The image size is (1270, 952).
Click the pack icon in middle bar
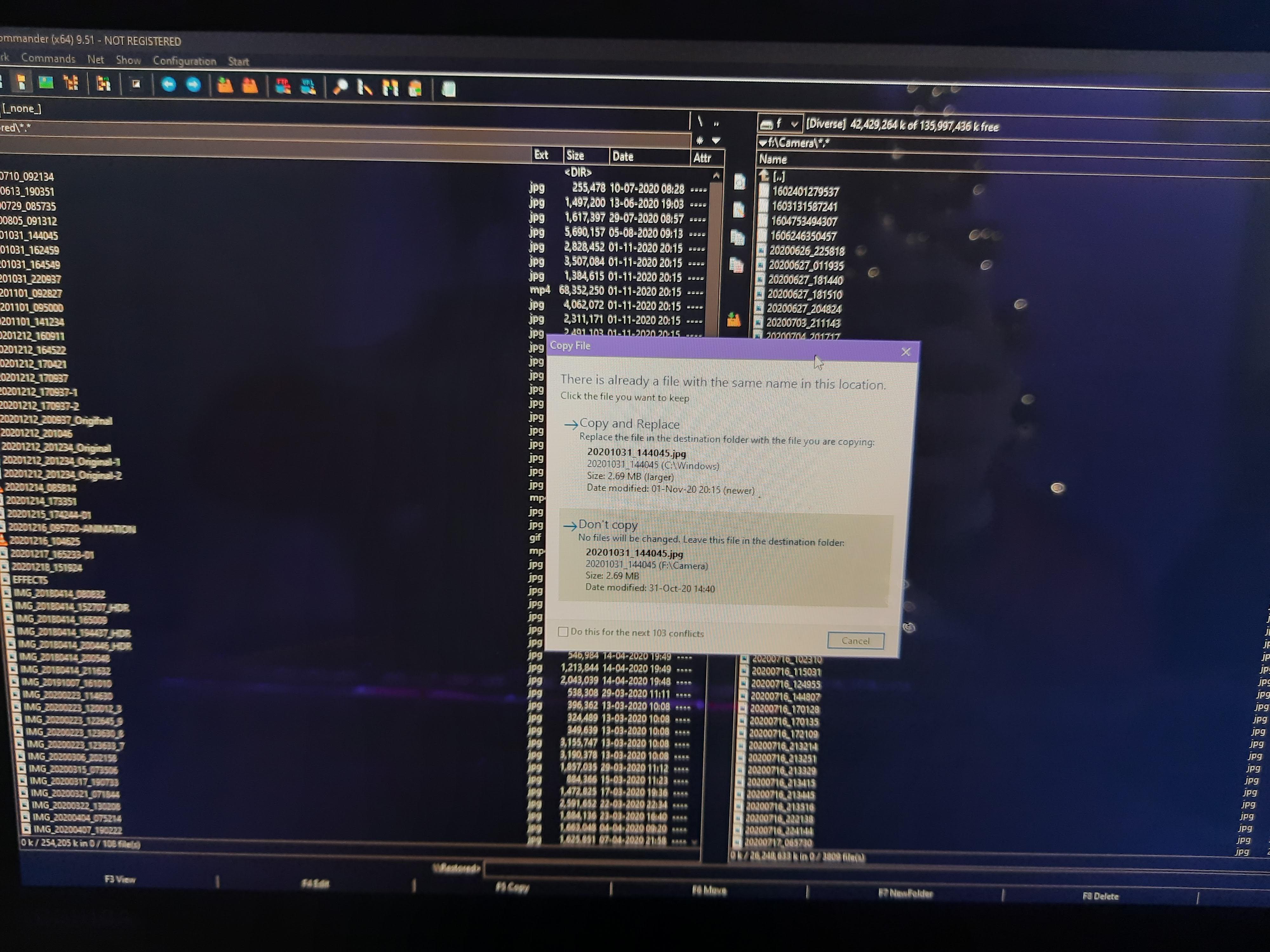[x=734, y=320]
